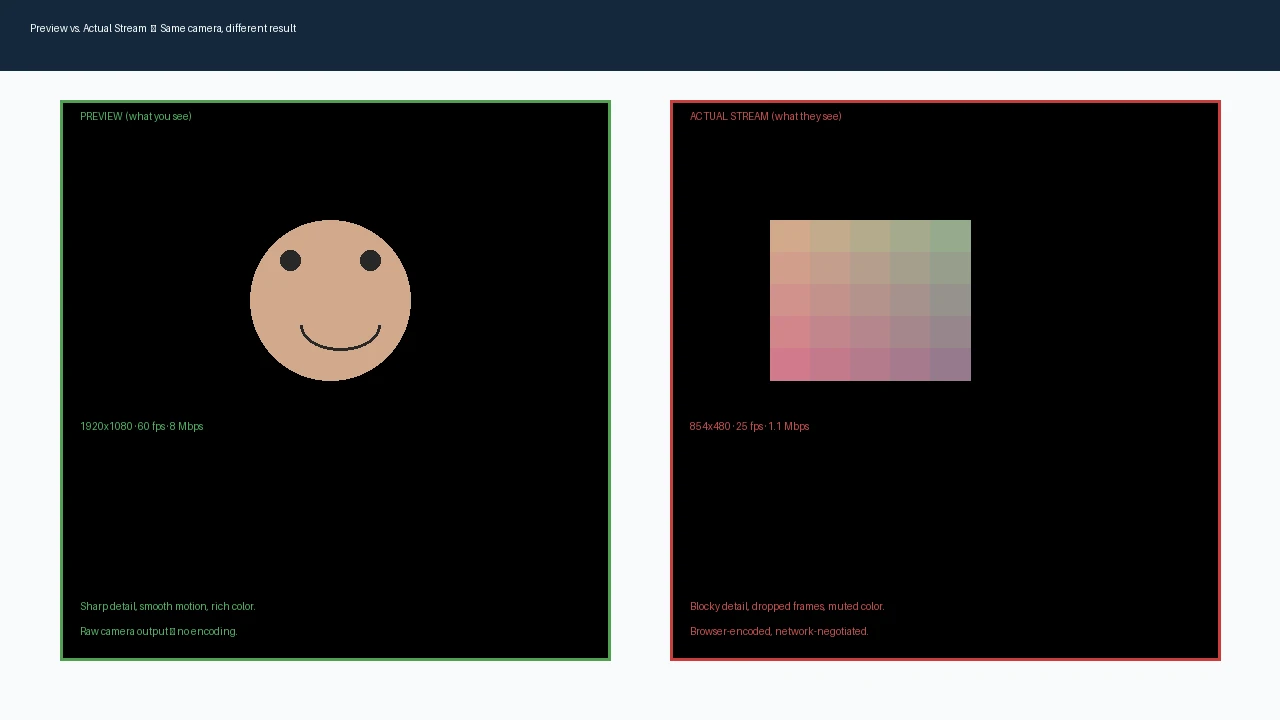Image resolution: width=1280 pixels, height=720 pixels.
Task: Click 'Browser-encoded, network-negotiated.' line
Action: [779, 631]
